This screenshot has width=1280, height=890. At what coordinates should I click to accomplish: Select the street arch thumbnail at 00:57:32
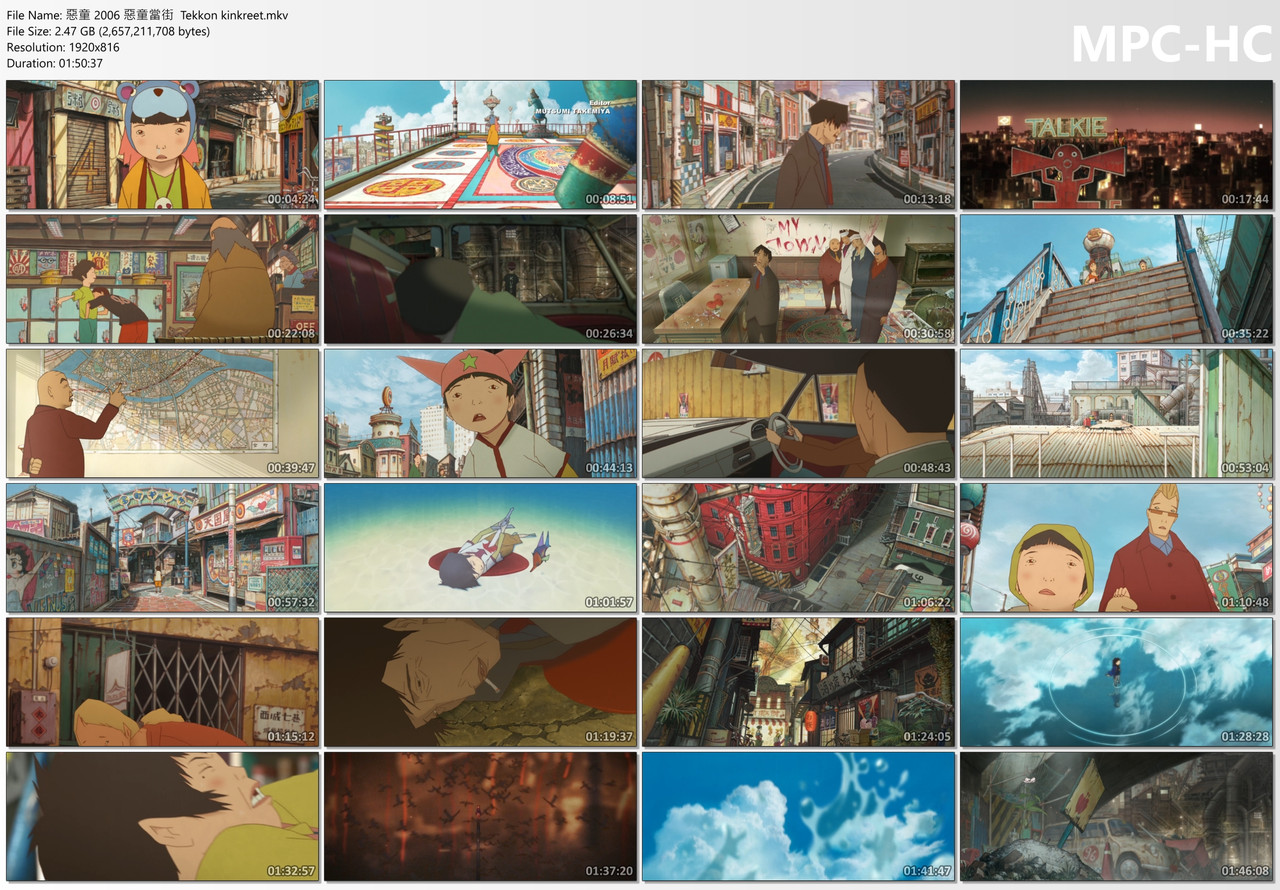(x=163, y=548)
